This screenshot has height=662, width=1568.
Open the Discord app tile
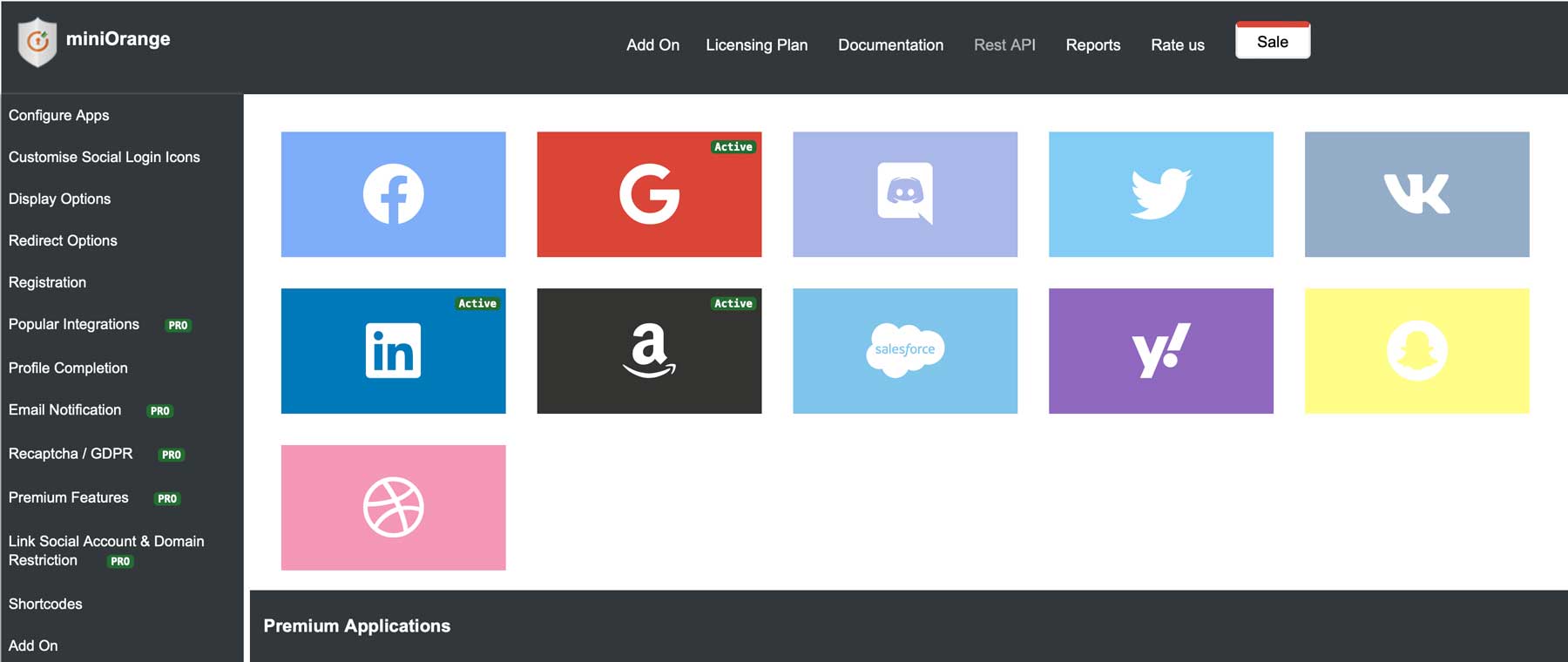tap(905, 194)
